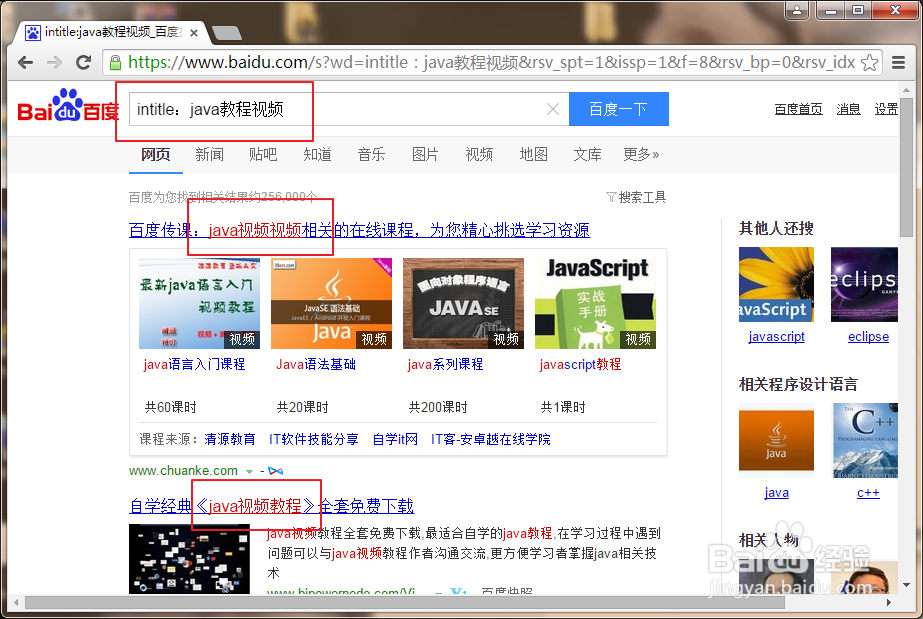Click the horizontal scrollbar thumb
923x619 pixels.
click(x=405, y=603)
